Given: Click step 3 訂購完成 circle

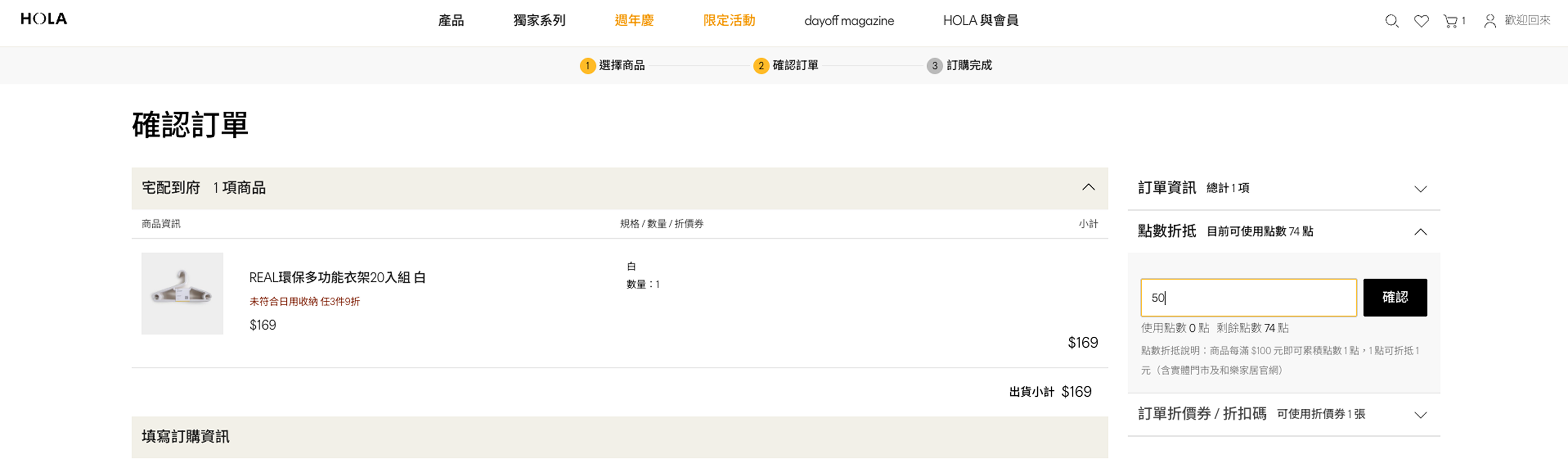Looking at the screenshot, I should 934,66.
